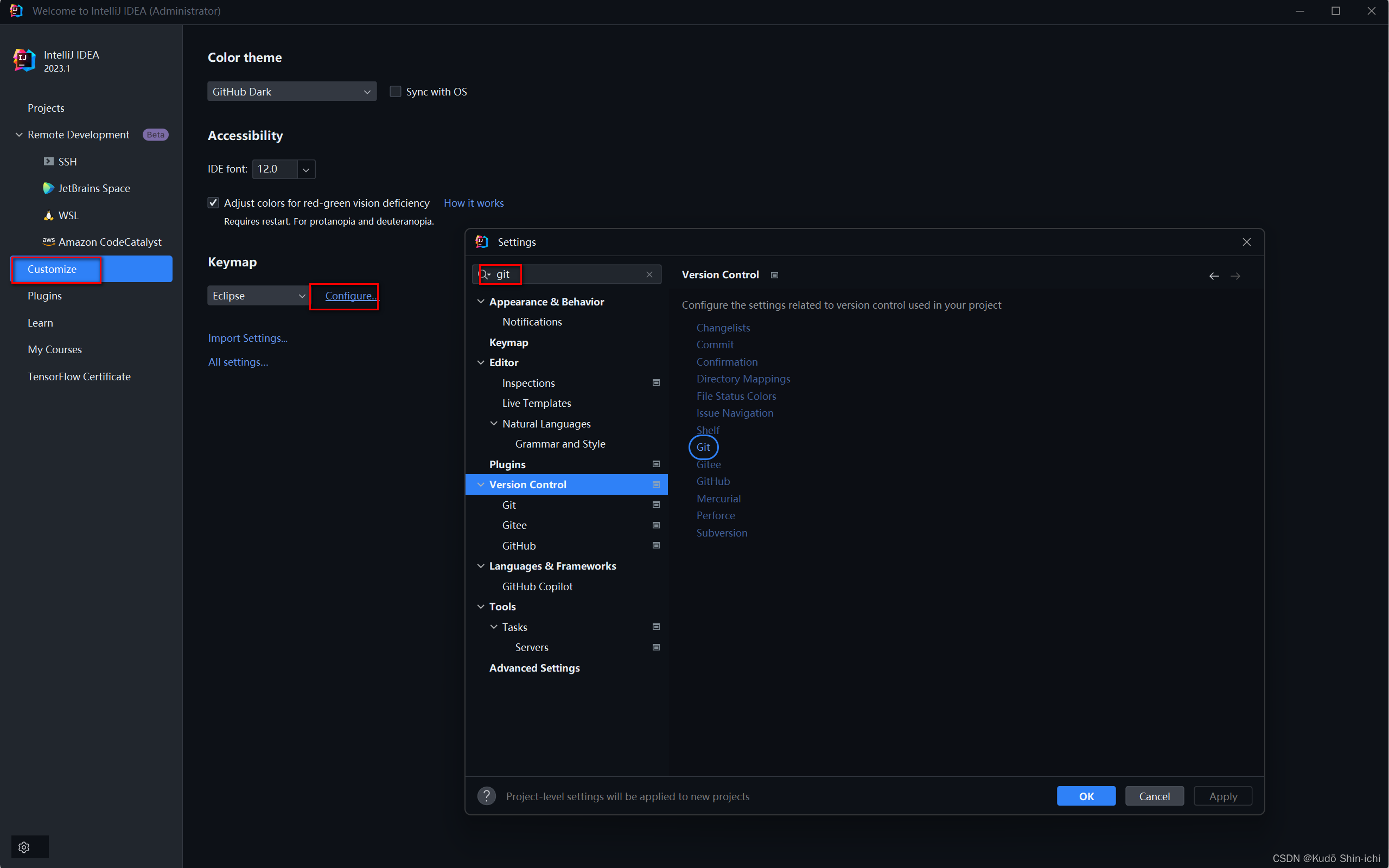
Task: Click project-level icon on Plugins row
Action: (656, 464)
